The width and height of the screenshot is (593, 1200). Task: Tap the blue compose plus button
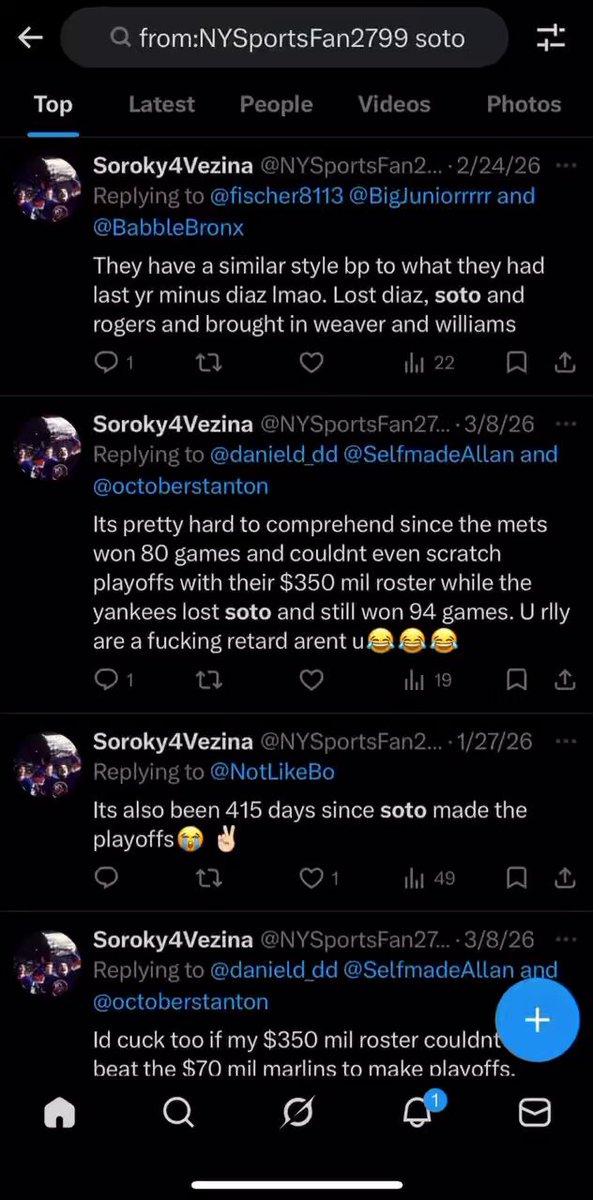click(x=537, y=1020)
